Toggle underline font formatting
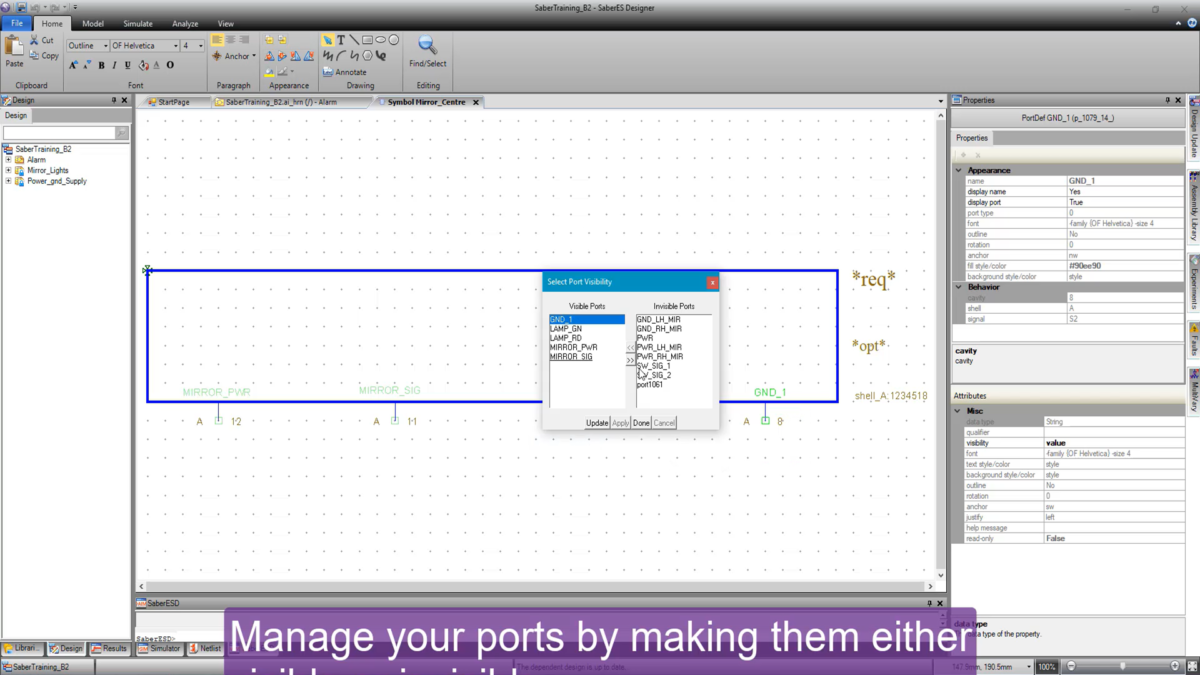The image size is (1200, 675). 127,65
